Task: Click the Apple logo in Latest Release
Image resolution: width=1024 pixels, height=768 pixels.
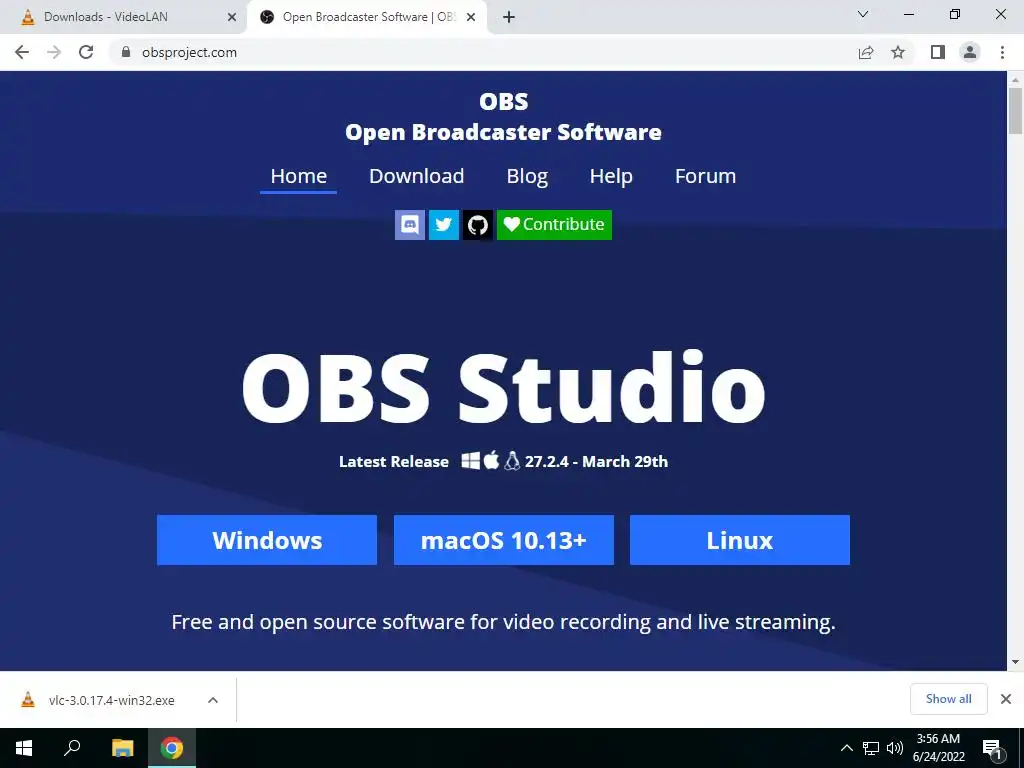Action: point(492,460)
